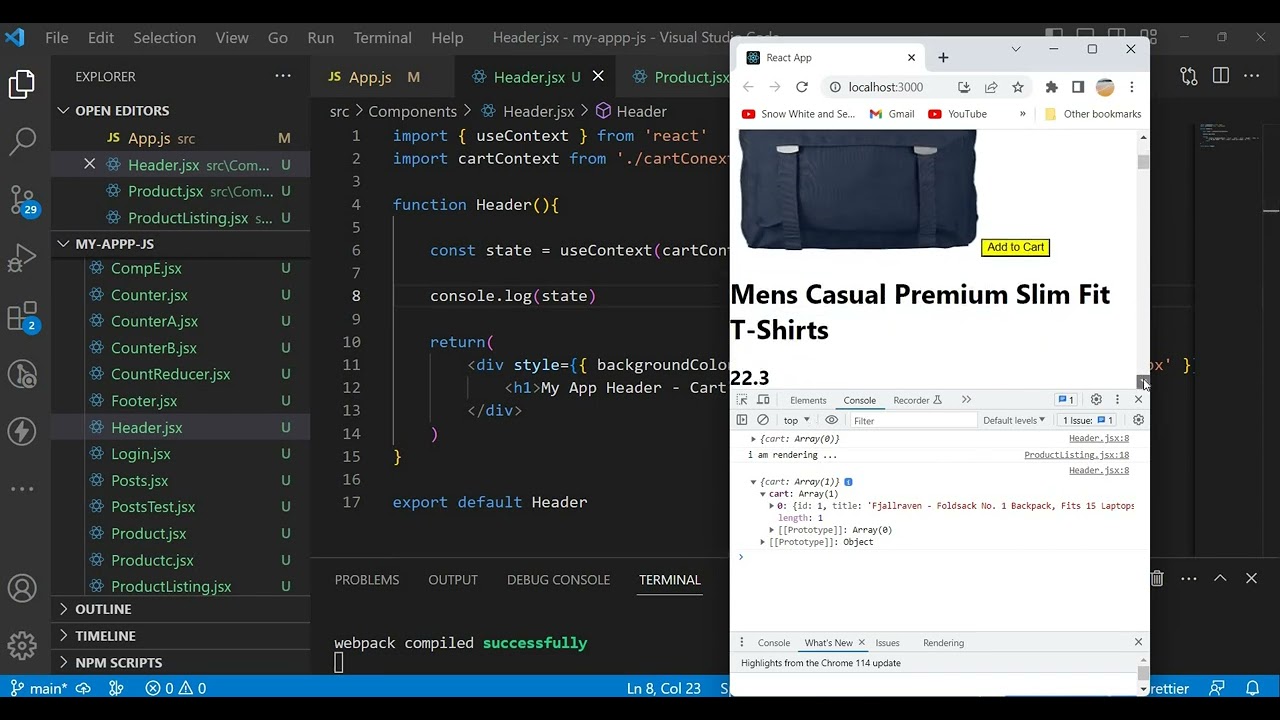
Task: Show more DevTools tabs chevron
Action: pyautogui.click(x=966, y=400)
